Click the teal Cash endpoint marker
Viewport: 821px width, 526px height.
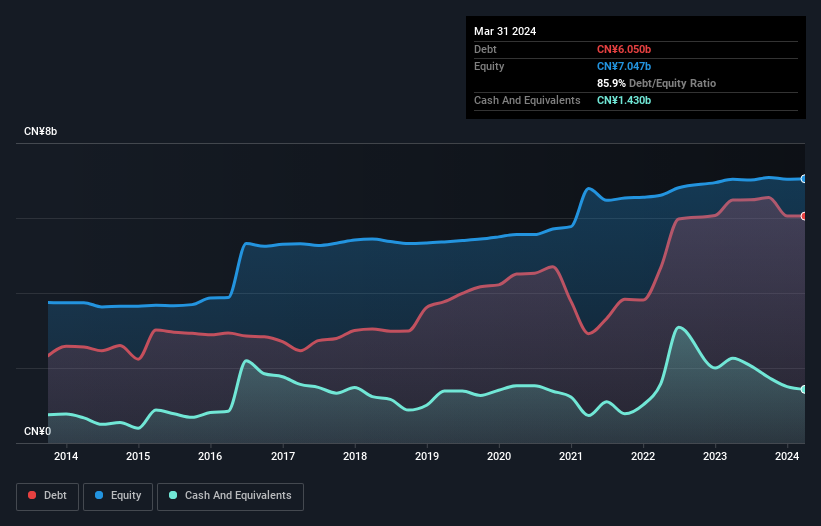(804, 389)
